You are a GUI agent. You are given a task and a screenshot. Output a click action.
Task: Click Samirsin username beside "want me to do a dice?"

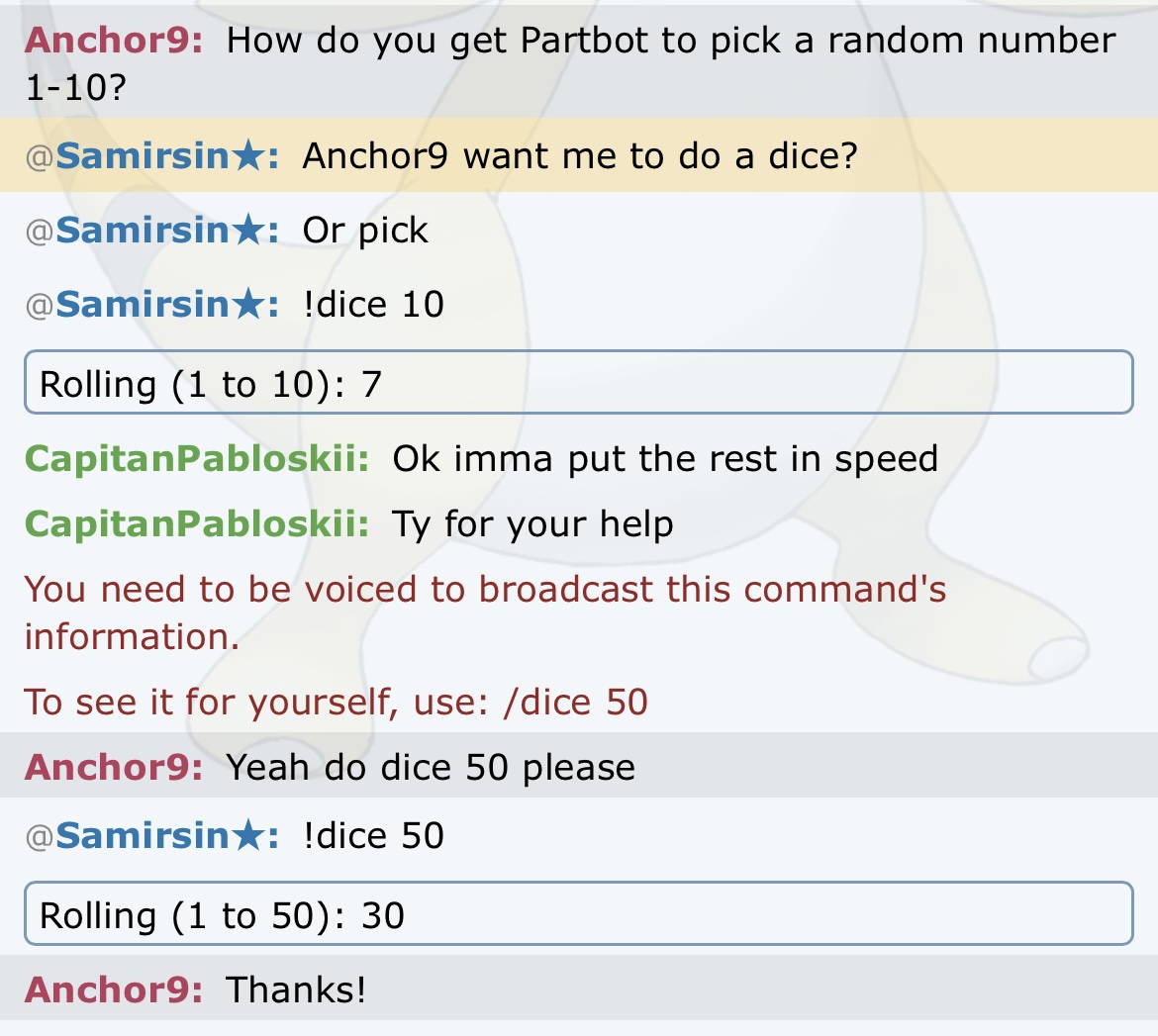click(x=143, y=155)
